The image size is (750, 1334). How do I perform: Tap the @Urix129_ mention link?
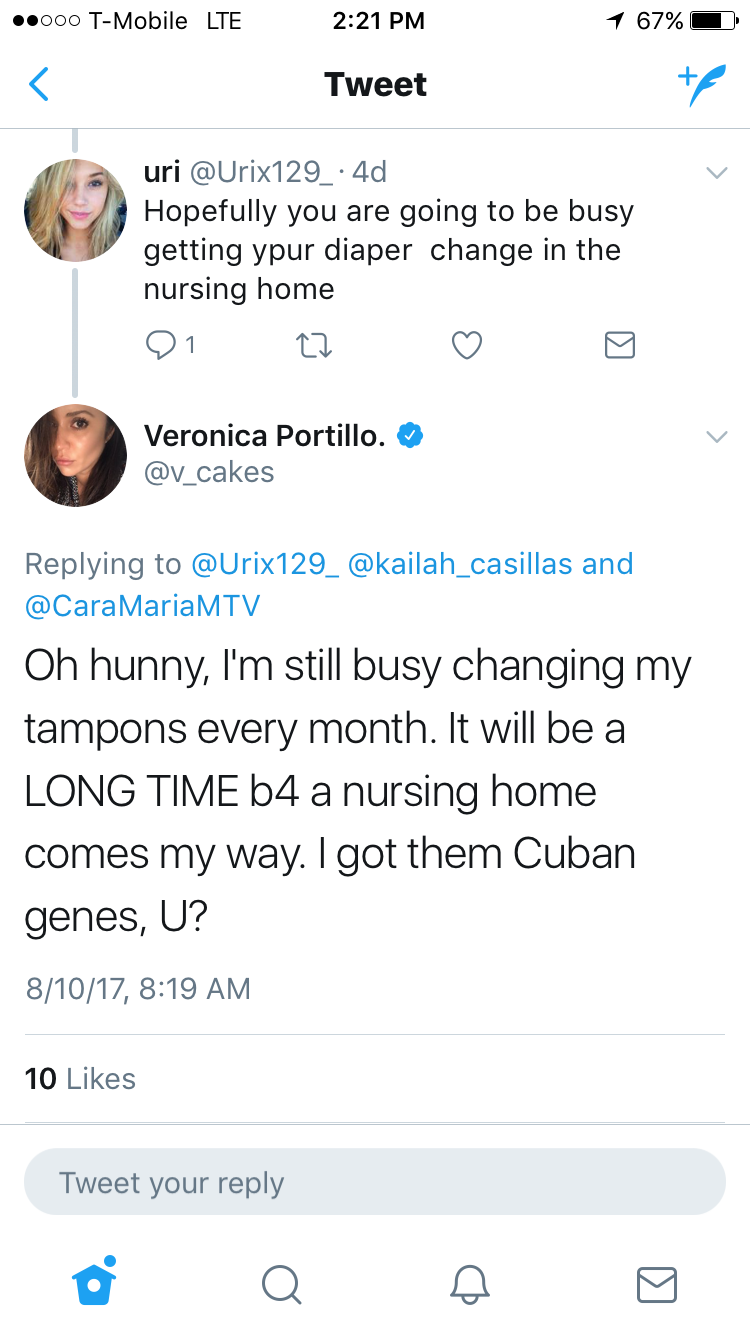tap(264, 564)
